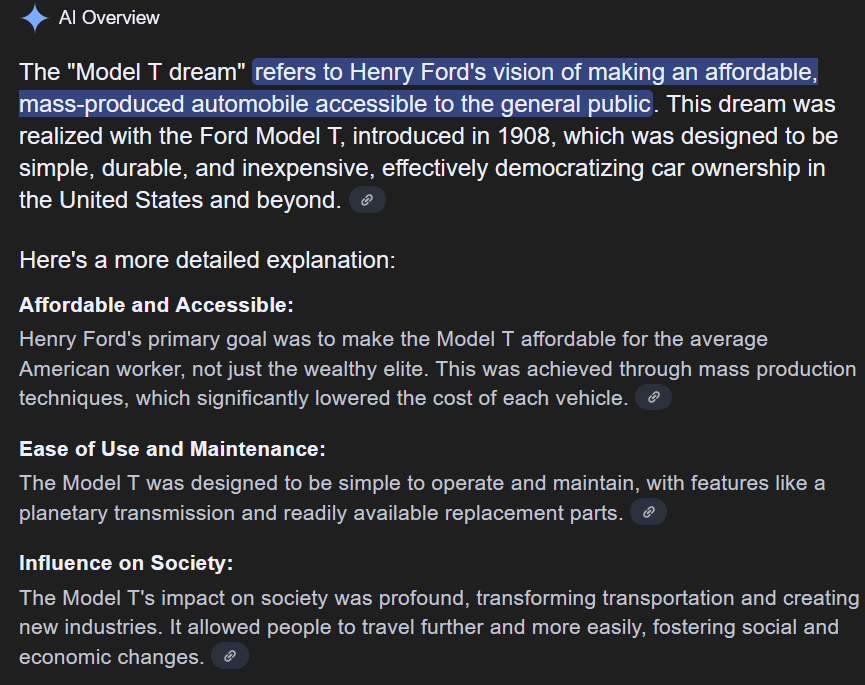Click the phrase "transforming transportation"
Viewport: 865px width, 685px height.
click(x=605, y=598)
